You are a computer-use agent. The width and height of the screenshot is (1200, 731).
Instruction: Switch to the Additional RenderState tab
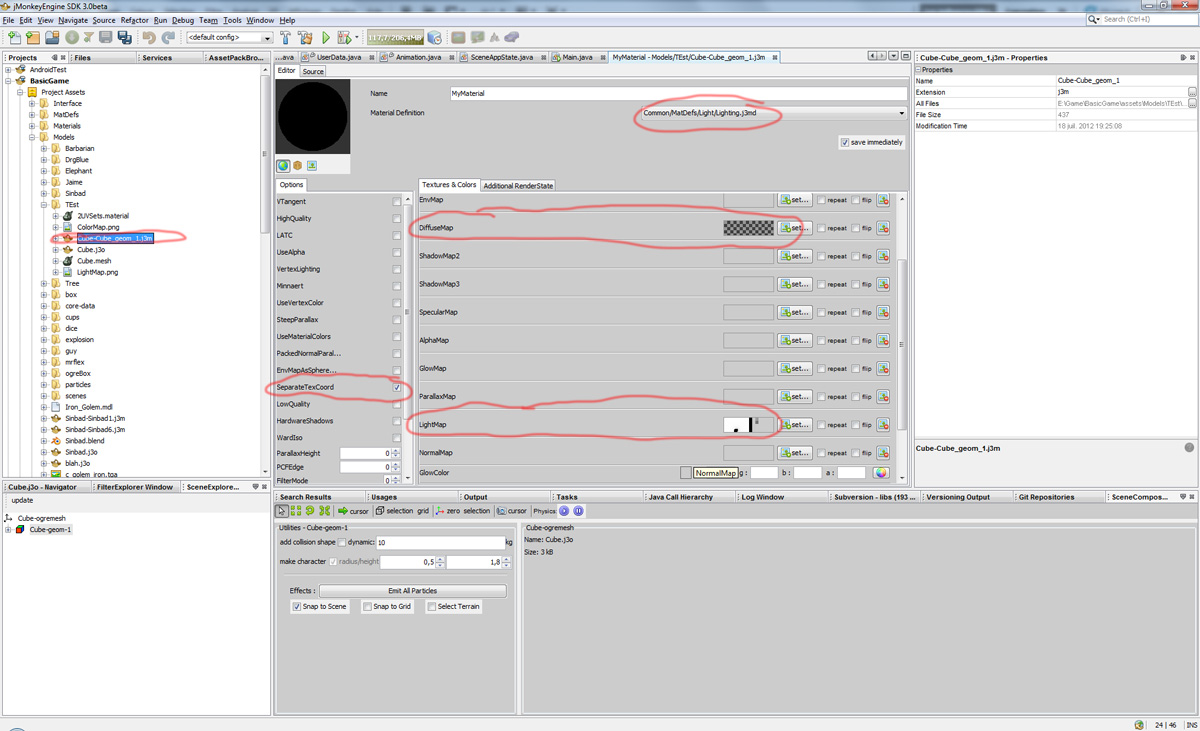518,186
